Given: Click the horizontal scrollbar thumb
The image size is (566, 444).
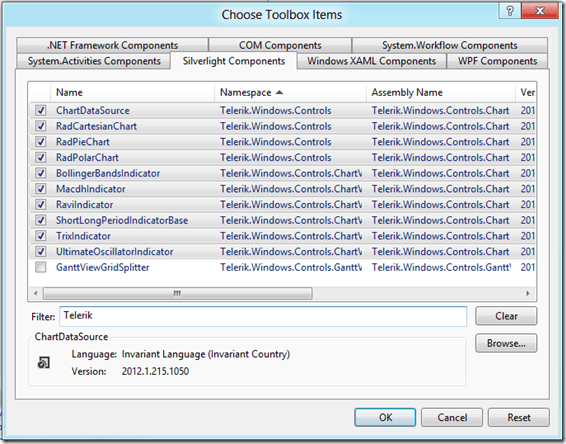Looking at the screenshot, I should [178, 293].
